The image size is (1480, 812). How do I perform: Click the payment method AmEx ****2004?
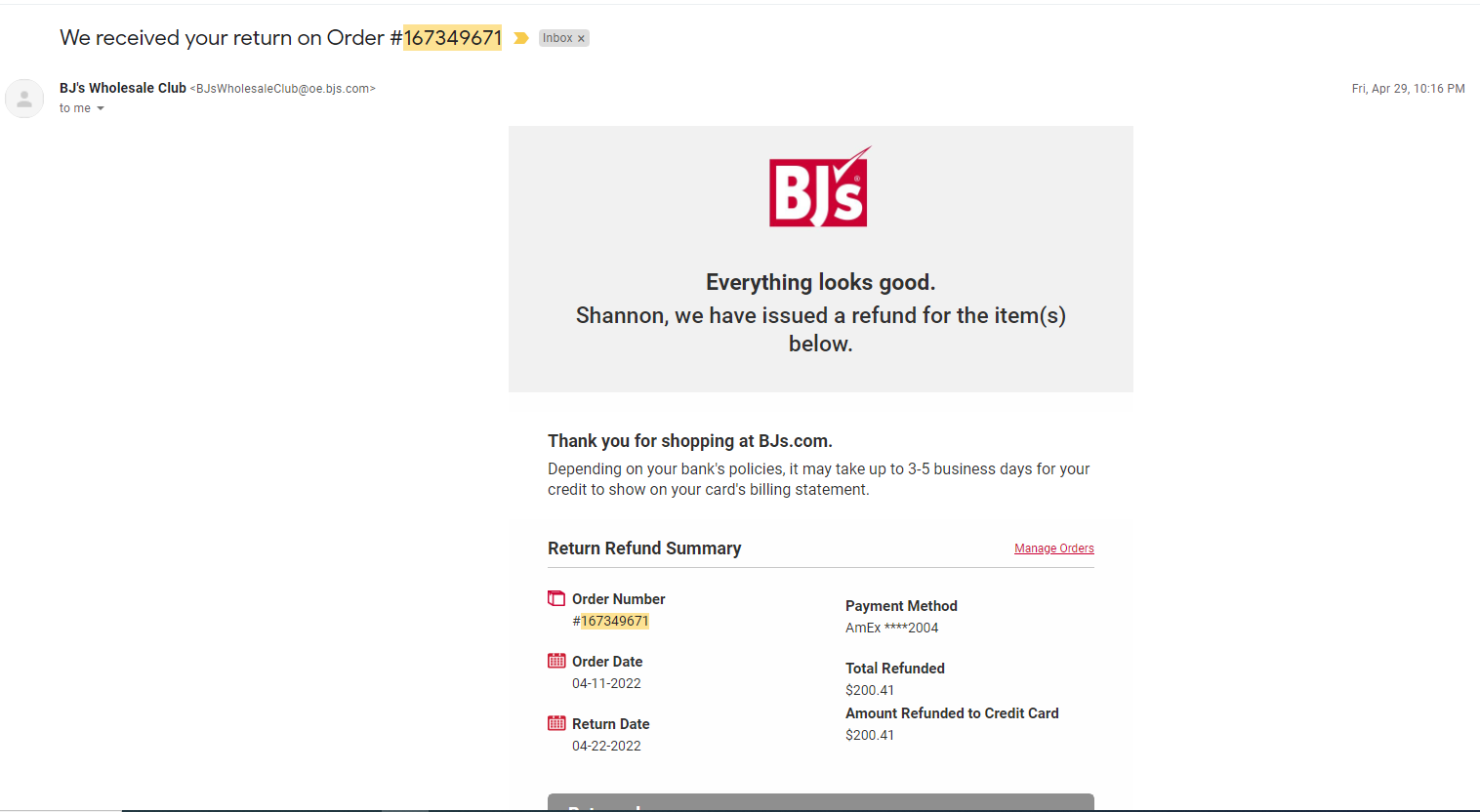892,628
